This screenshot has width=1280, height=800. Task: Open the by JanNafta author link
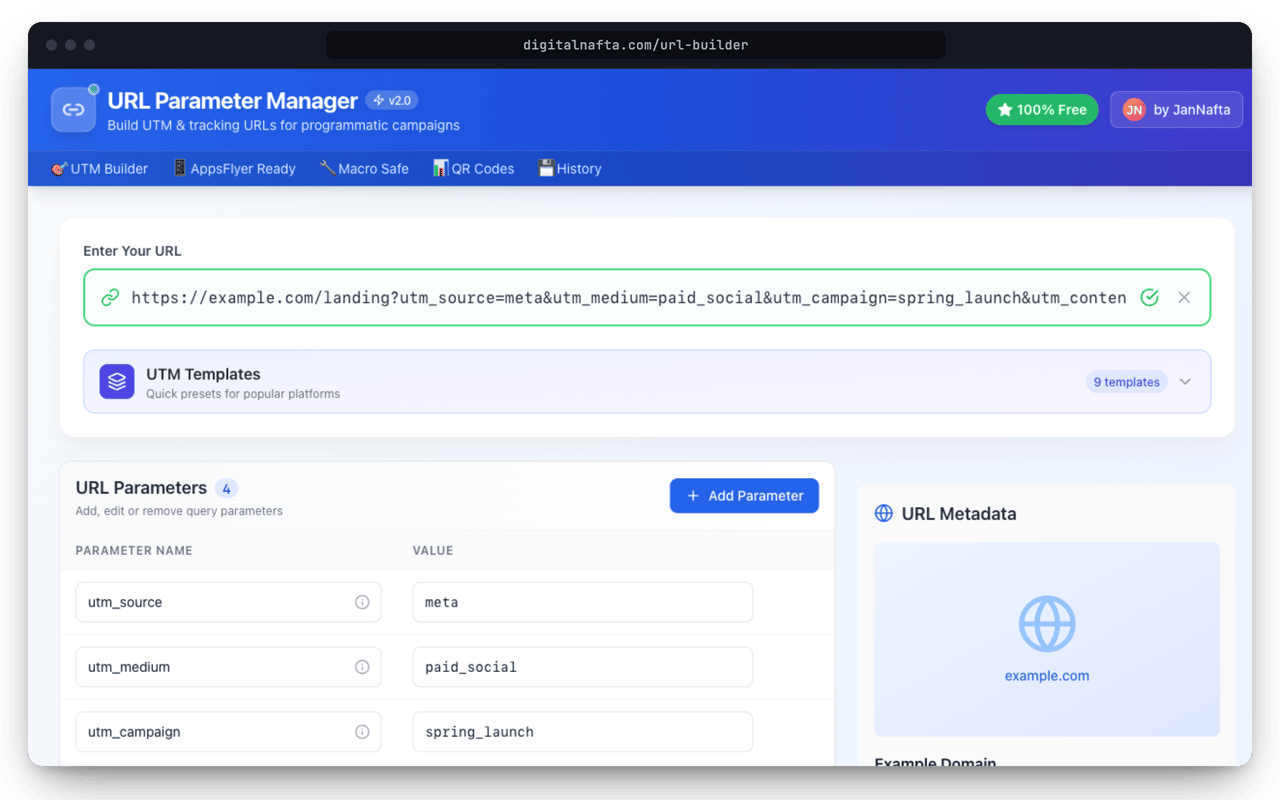pyautogui.click(x=1176, y=110)
